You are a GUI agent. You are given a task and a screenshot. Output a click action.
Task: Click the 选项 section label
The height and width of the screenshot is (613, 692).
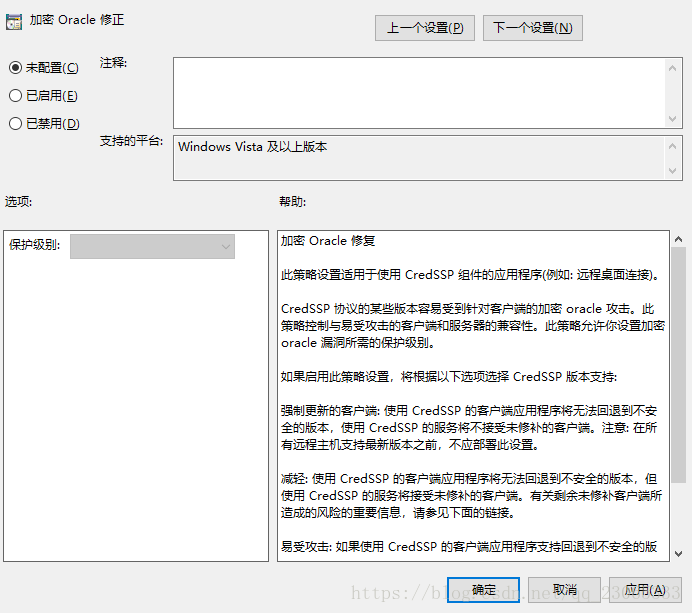point(19,202)
